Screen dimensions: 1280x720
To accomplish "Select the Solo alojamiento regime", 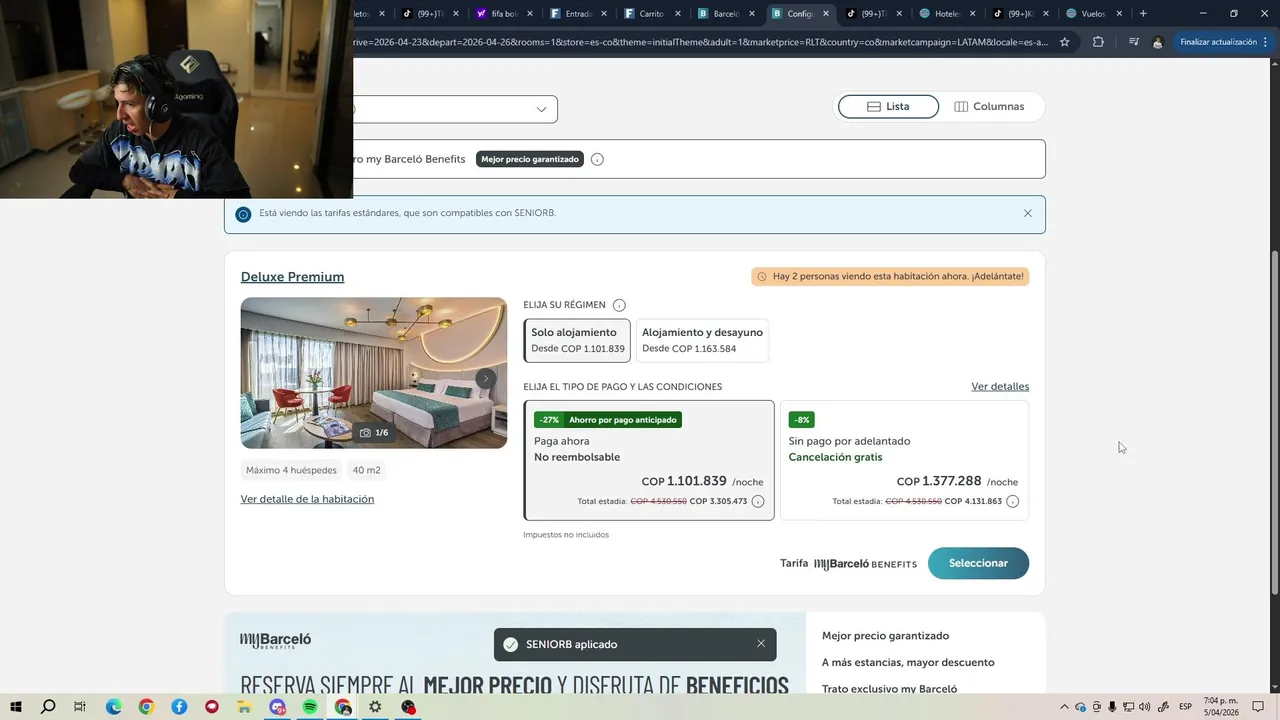I will [x=577, y=340].
